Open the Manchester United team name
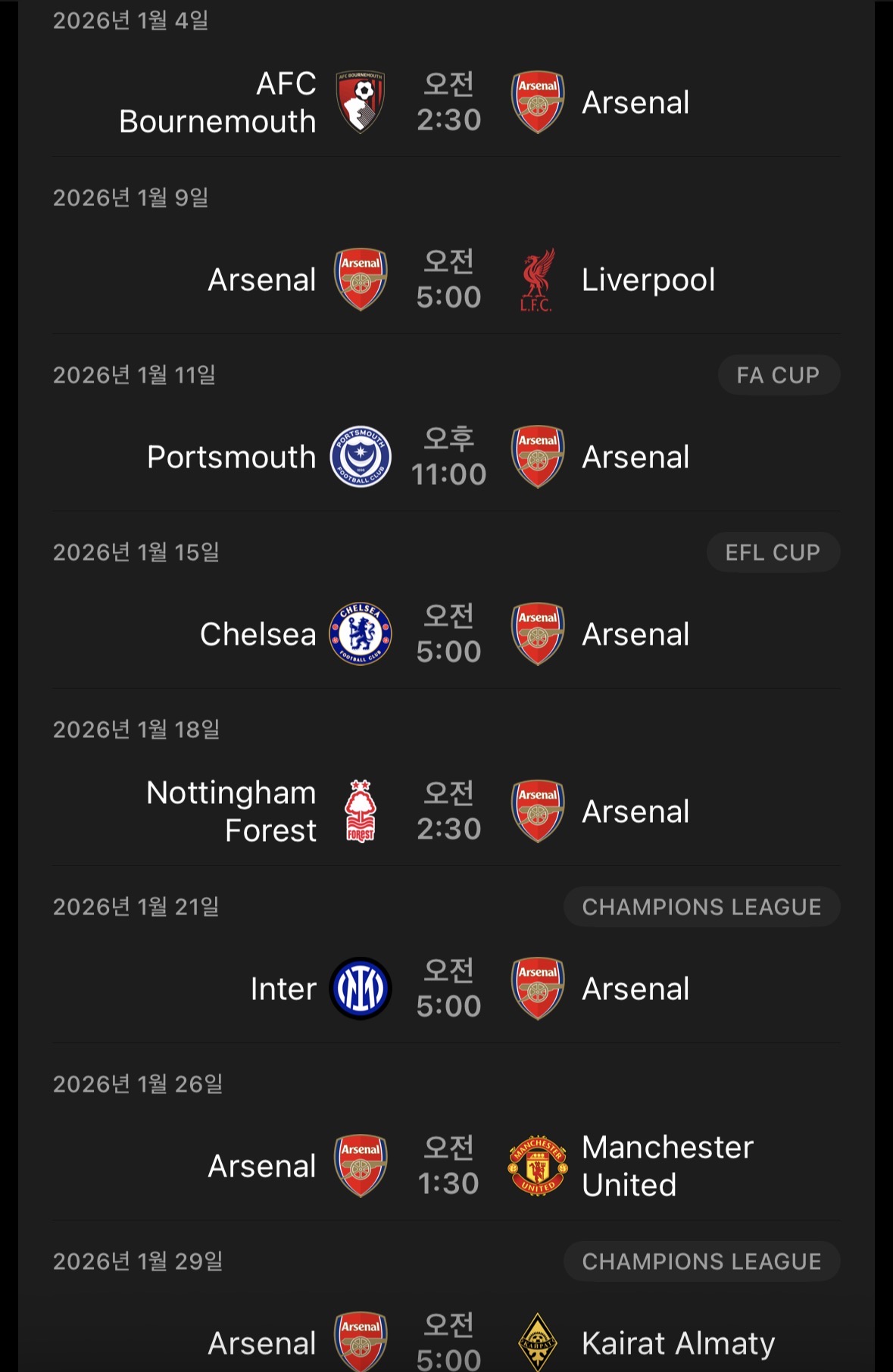 pos(667,1166)
